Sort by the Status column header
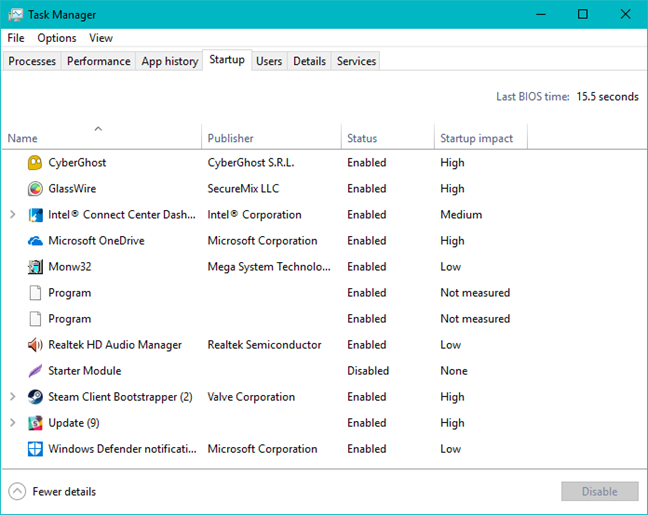 pos(388,136)
